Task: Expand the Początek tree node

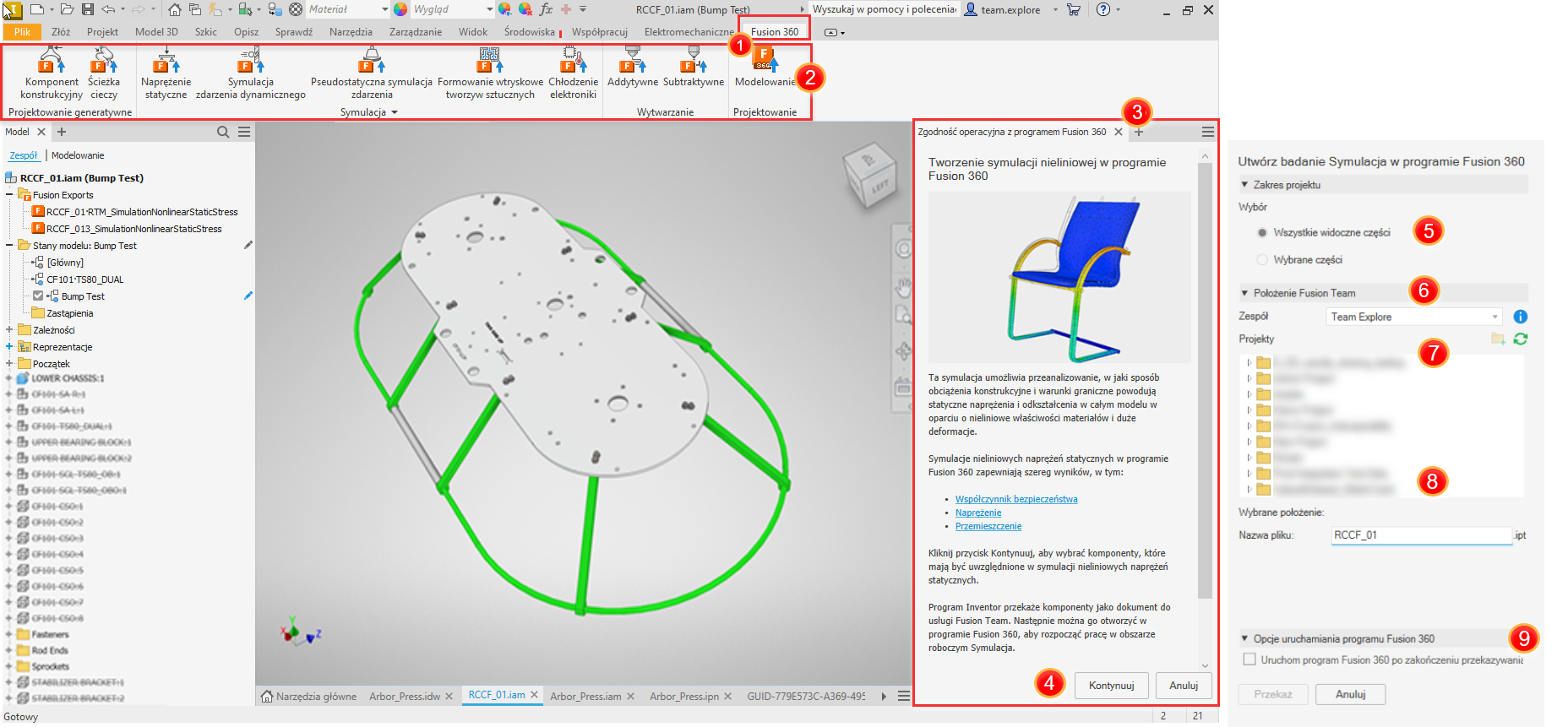Action: 9,363
